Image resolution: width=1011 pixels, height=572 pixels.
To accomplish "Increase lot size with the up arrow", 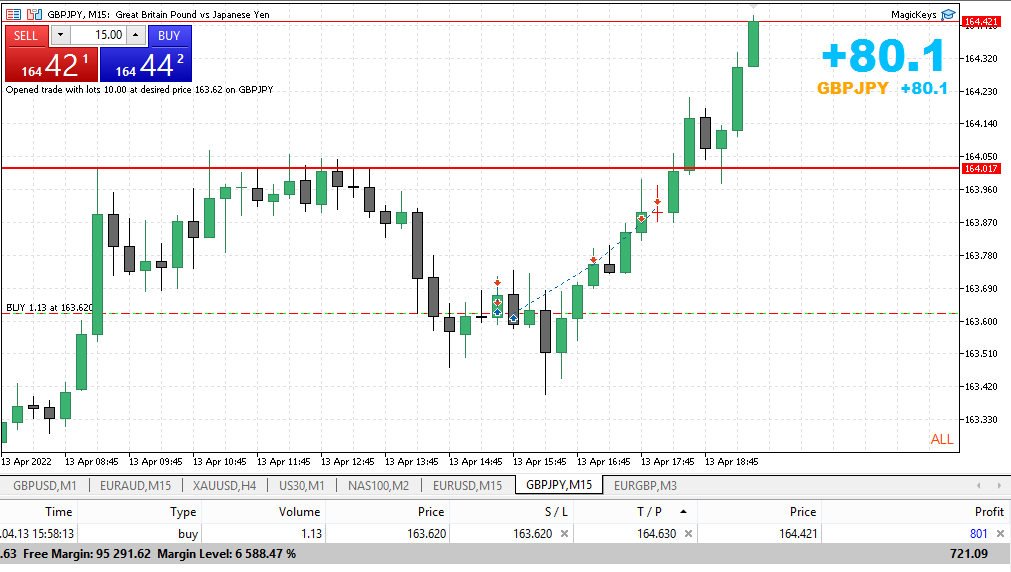I will tap(135, 35).
